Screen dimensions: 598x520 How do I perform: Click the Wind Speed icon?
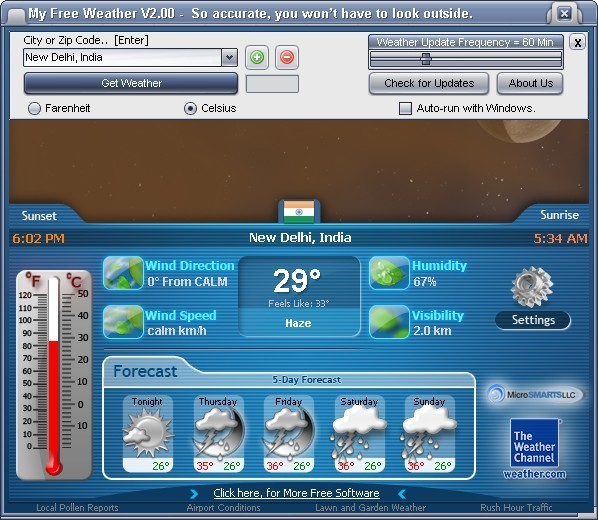pos(123,322)
